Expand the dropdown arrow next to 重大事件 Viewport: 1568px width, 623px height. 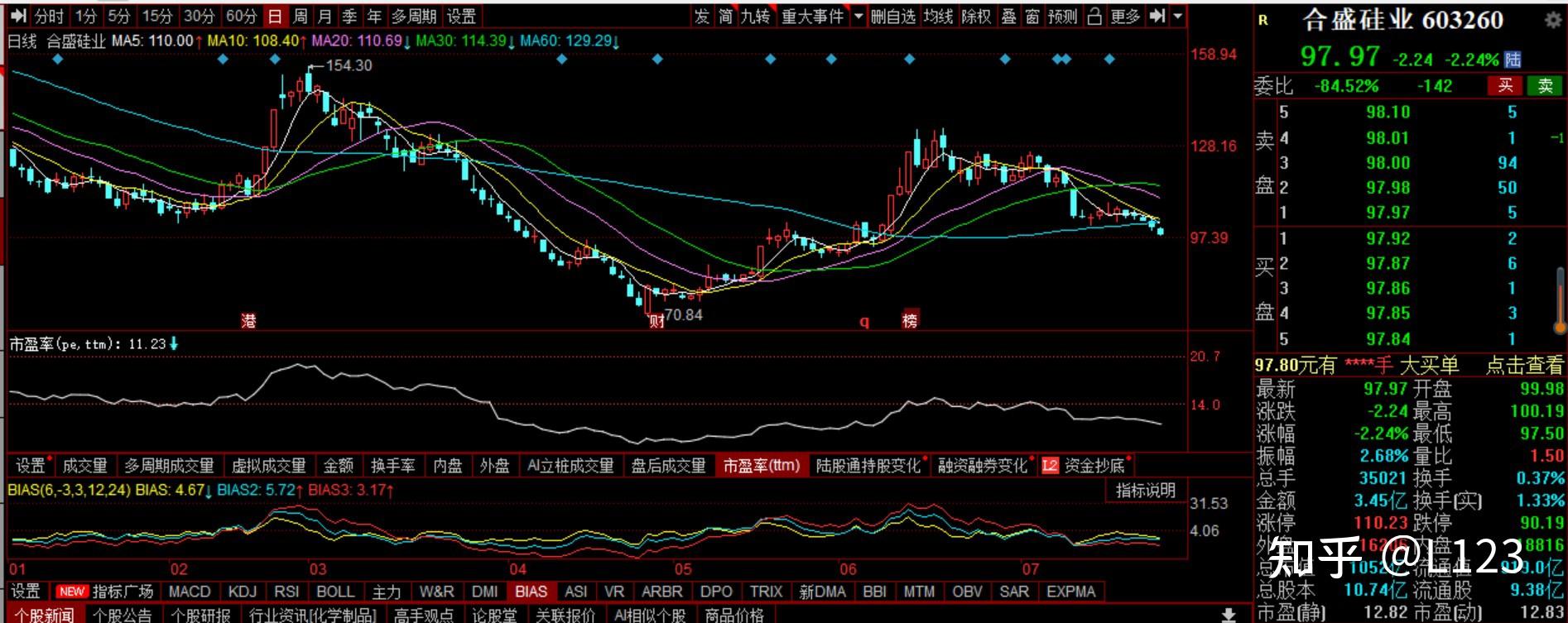click(x=858, y=16)
